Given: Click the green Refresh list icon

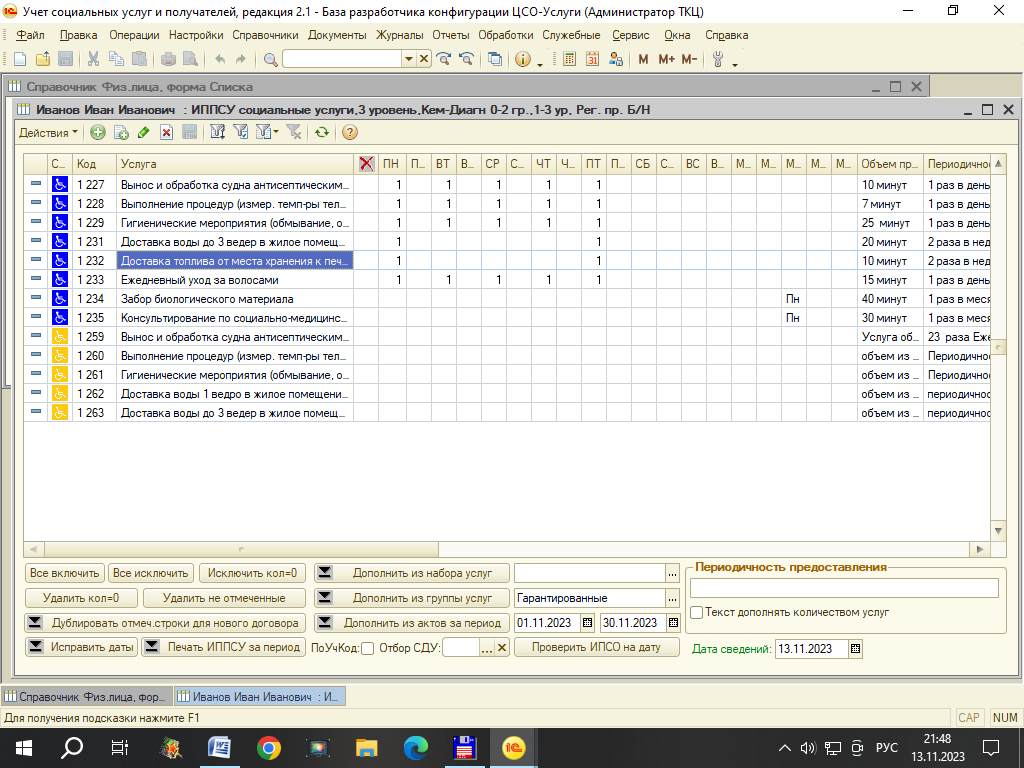Looking at the screenshot, I should pyautogui.click(x=321, y=132).
